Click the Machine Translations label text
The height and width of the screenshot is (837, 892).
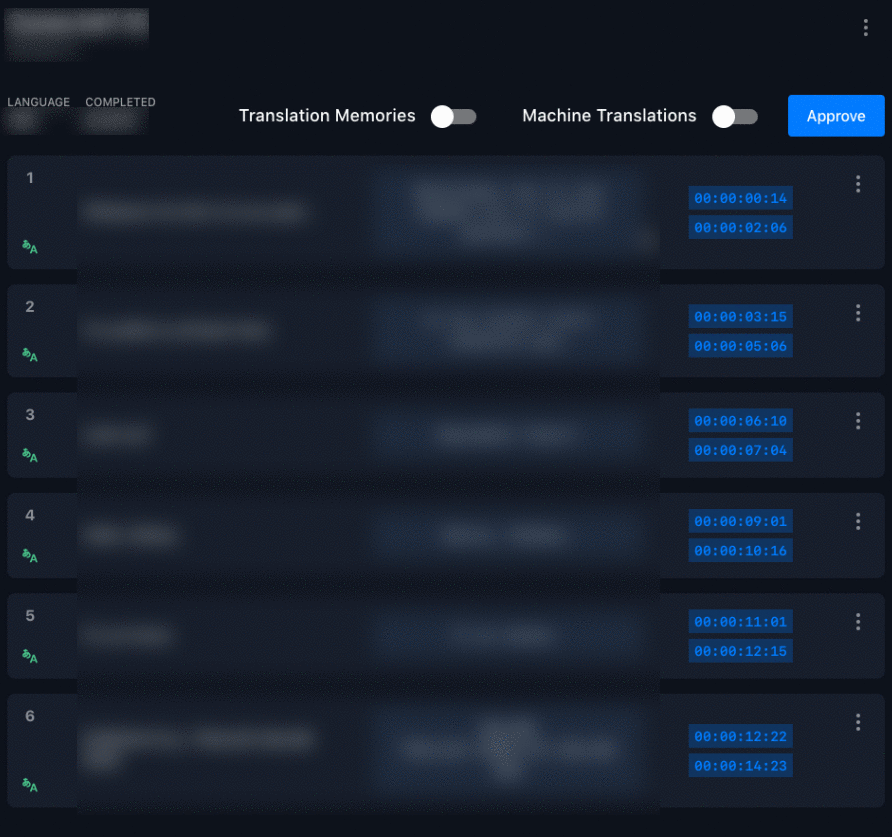[609, 116]
